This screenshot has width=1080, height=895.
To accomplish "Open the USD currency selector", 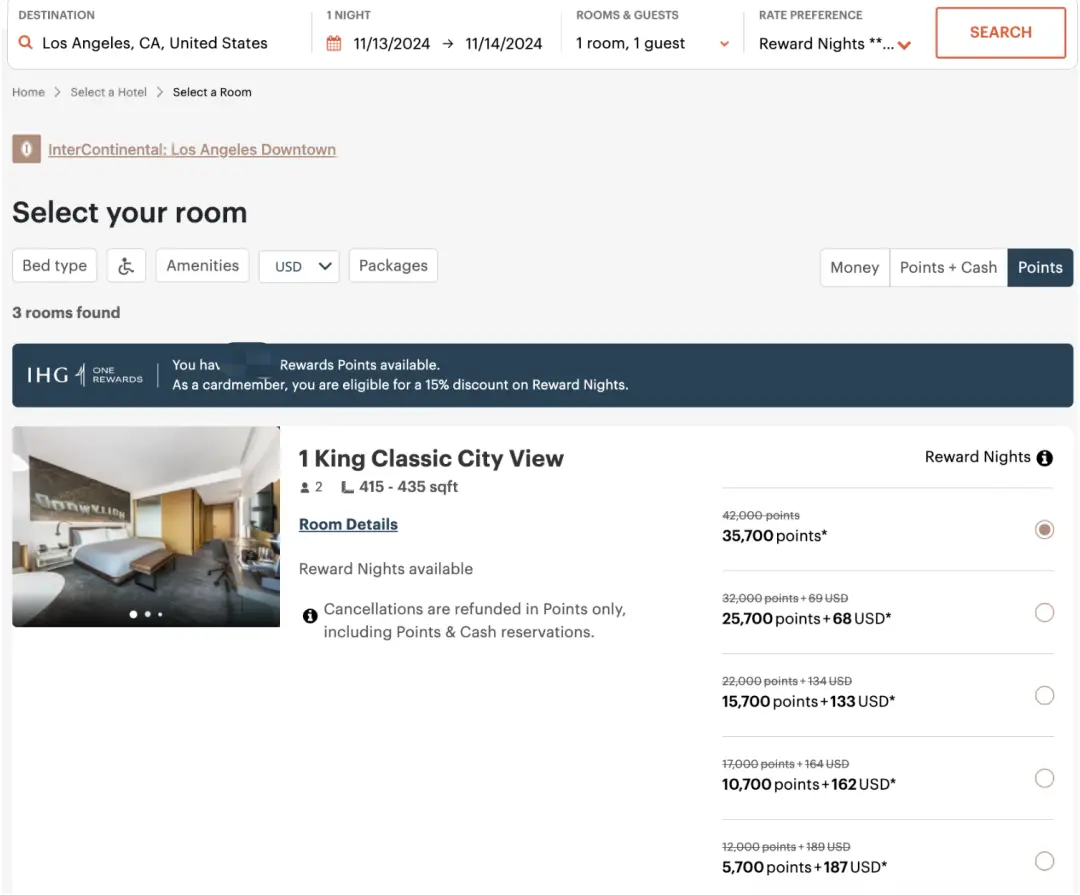I will [299, 266].
